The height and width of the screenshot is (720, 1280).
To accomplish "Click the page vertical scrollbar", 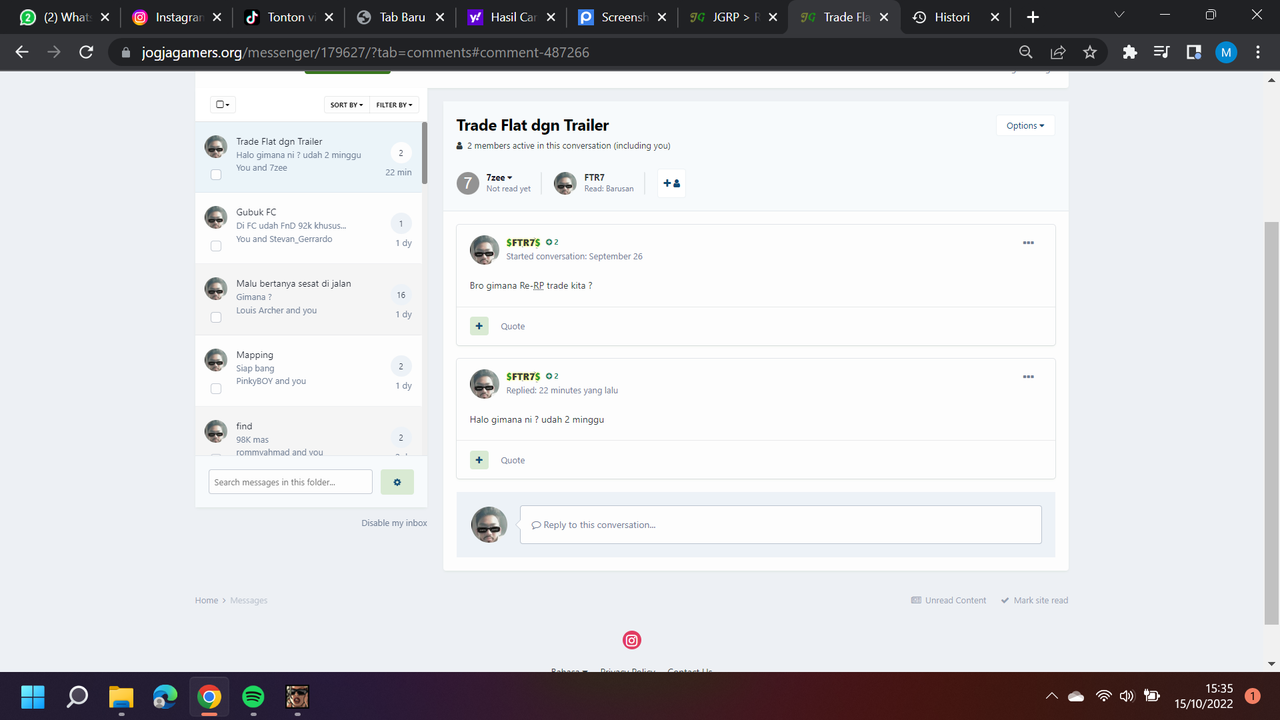I will click(1272, 421).
